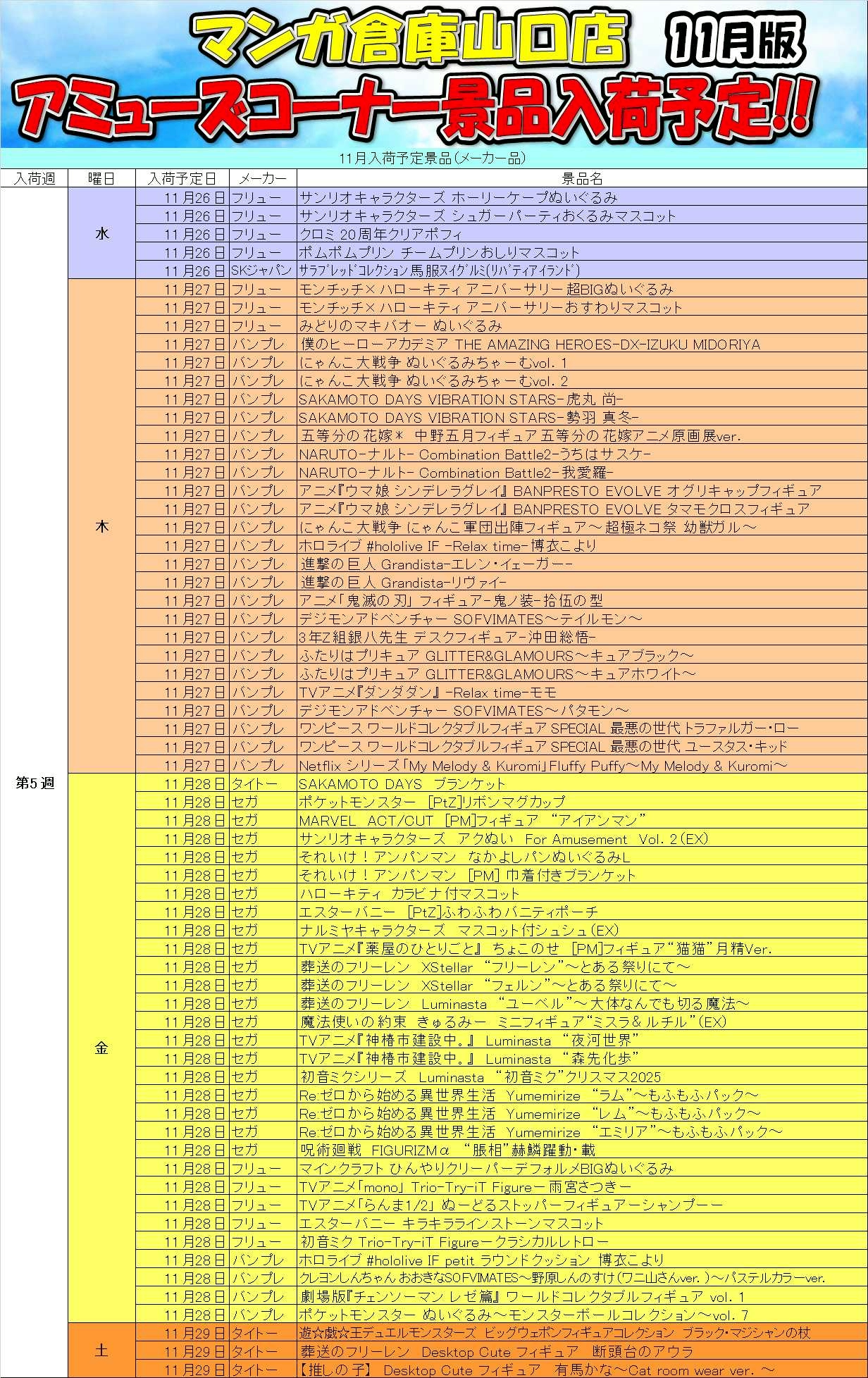Select the 景品名 column header
The image size is (868, 1378).
581,178
